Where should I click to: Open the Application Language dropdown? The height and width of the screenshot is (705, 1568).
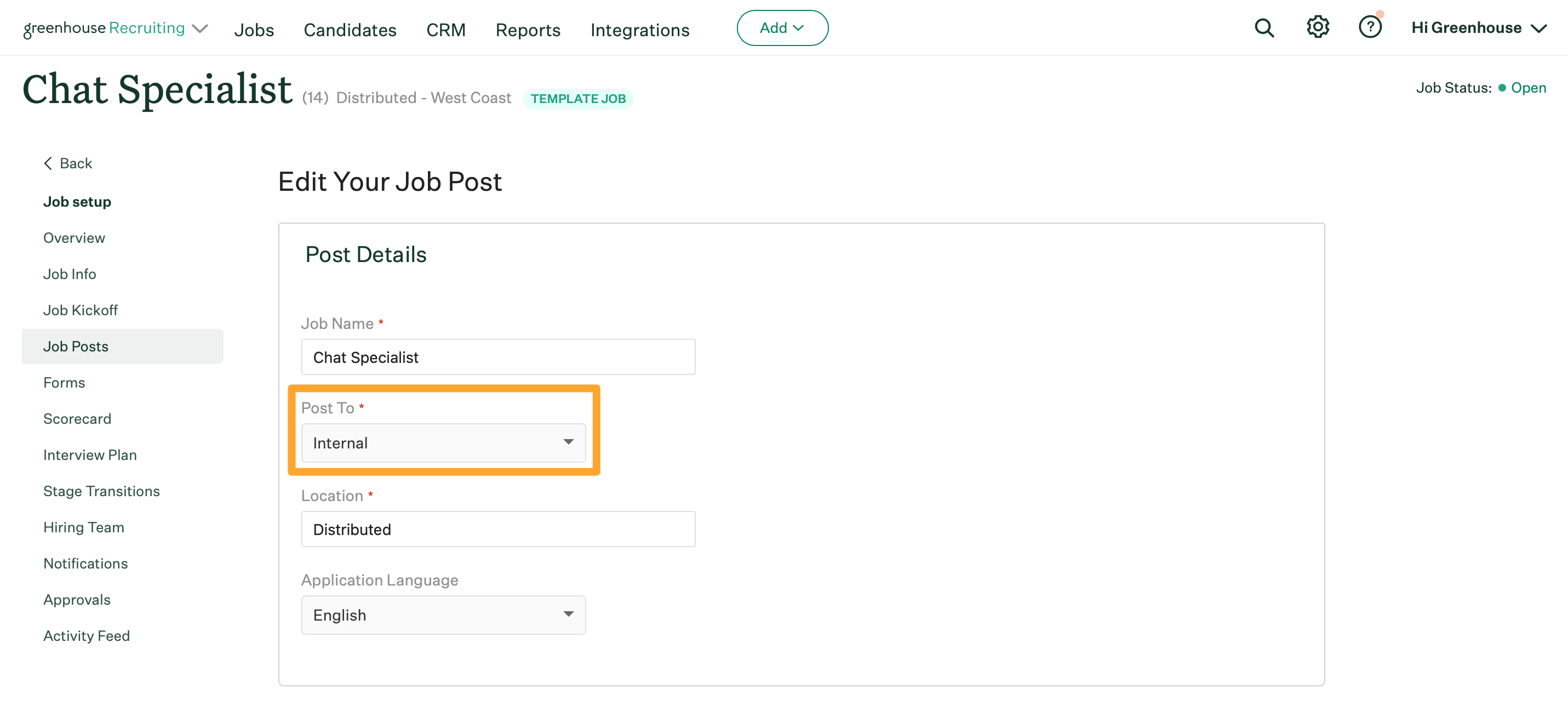pyautogui.click(x=443, y=615)
